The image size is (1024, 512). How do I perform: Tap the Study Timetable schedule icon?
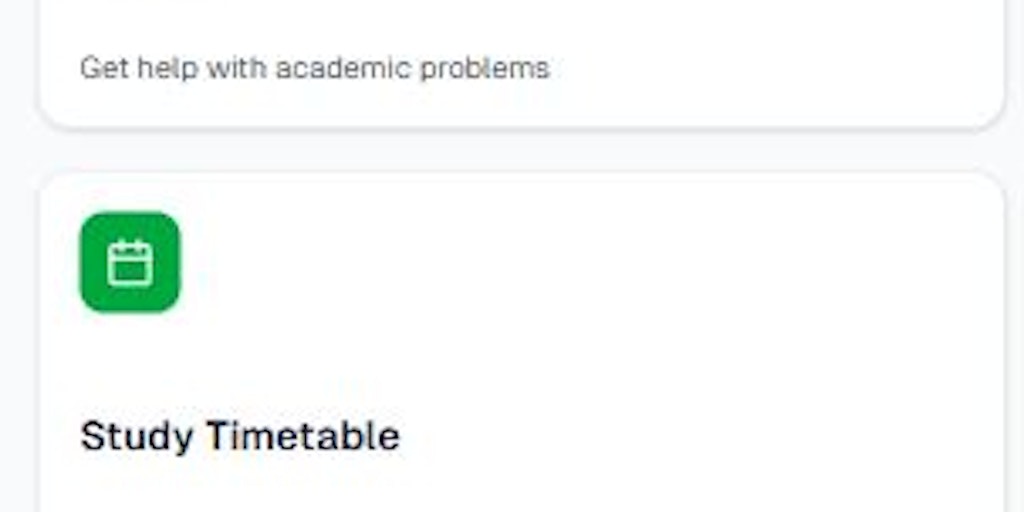130,263
